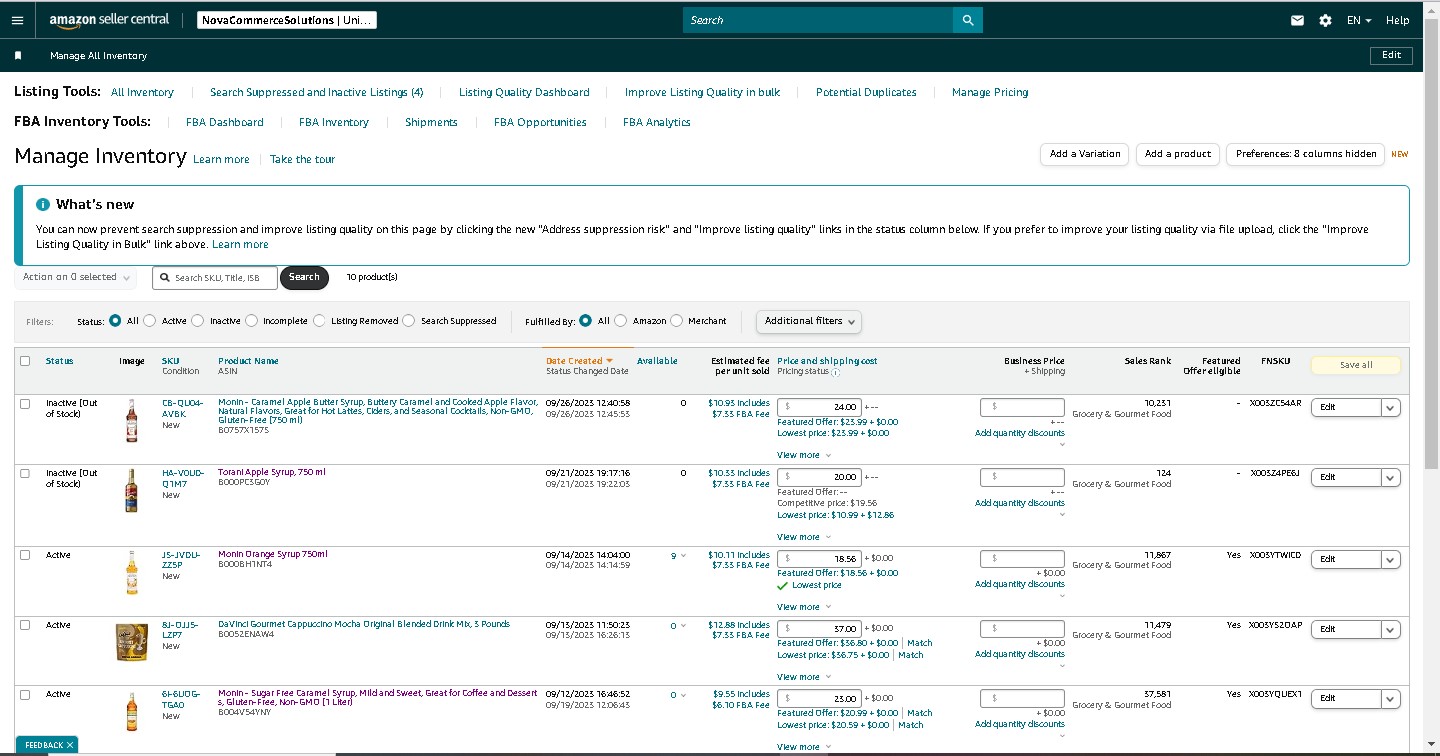Close the Feedback tab with its X
This screenshot has height=756, width=1440.
click(x=70, y=745)
